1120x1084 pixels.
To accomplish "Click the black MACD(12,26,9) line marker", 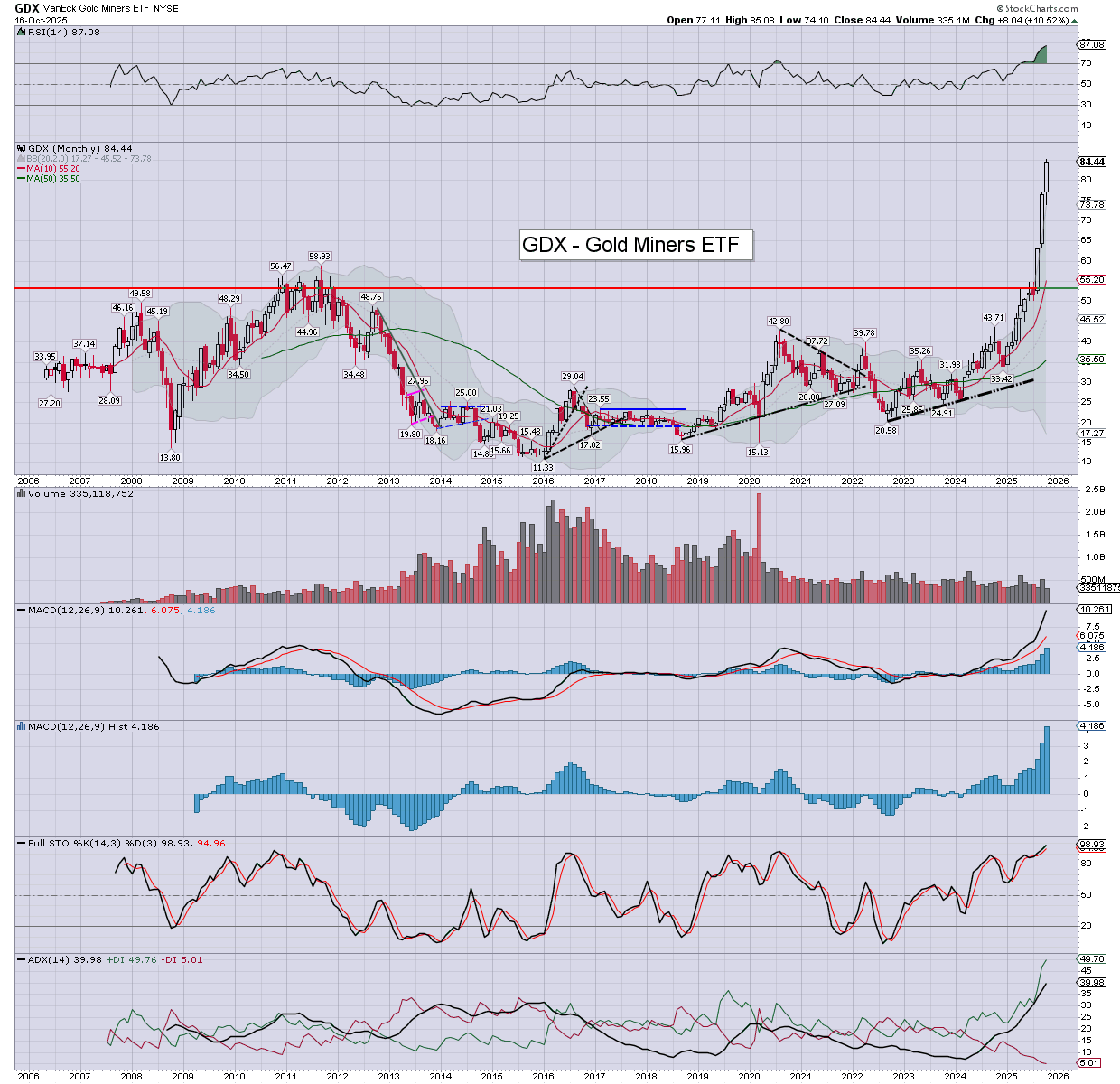I will pos(22,611).
